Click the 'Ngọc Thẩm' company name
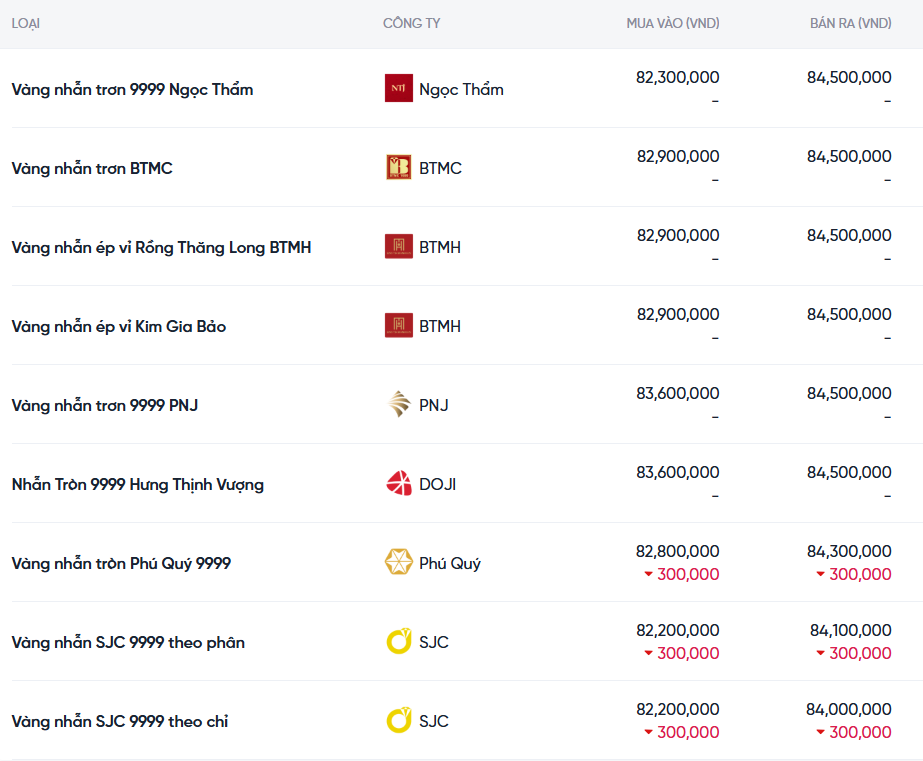The height and width of the screenshot is (761, 923). (462, 89)
